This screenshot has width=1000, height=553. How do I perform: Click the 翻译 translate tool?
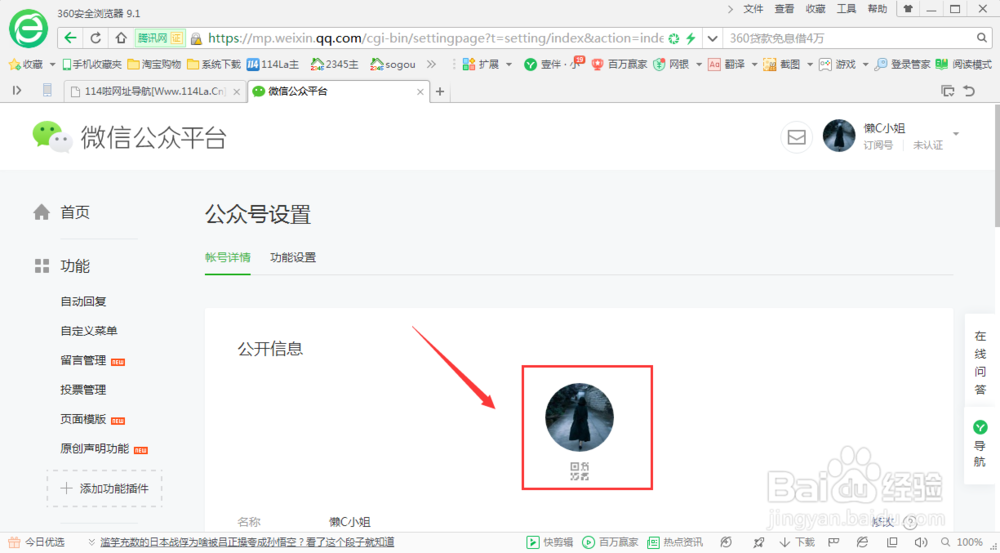[x=726, y=64]
